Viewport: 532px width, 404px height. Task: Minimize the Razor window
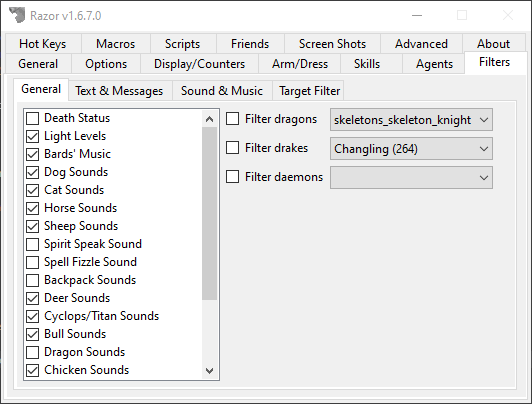coord(417,15)
